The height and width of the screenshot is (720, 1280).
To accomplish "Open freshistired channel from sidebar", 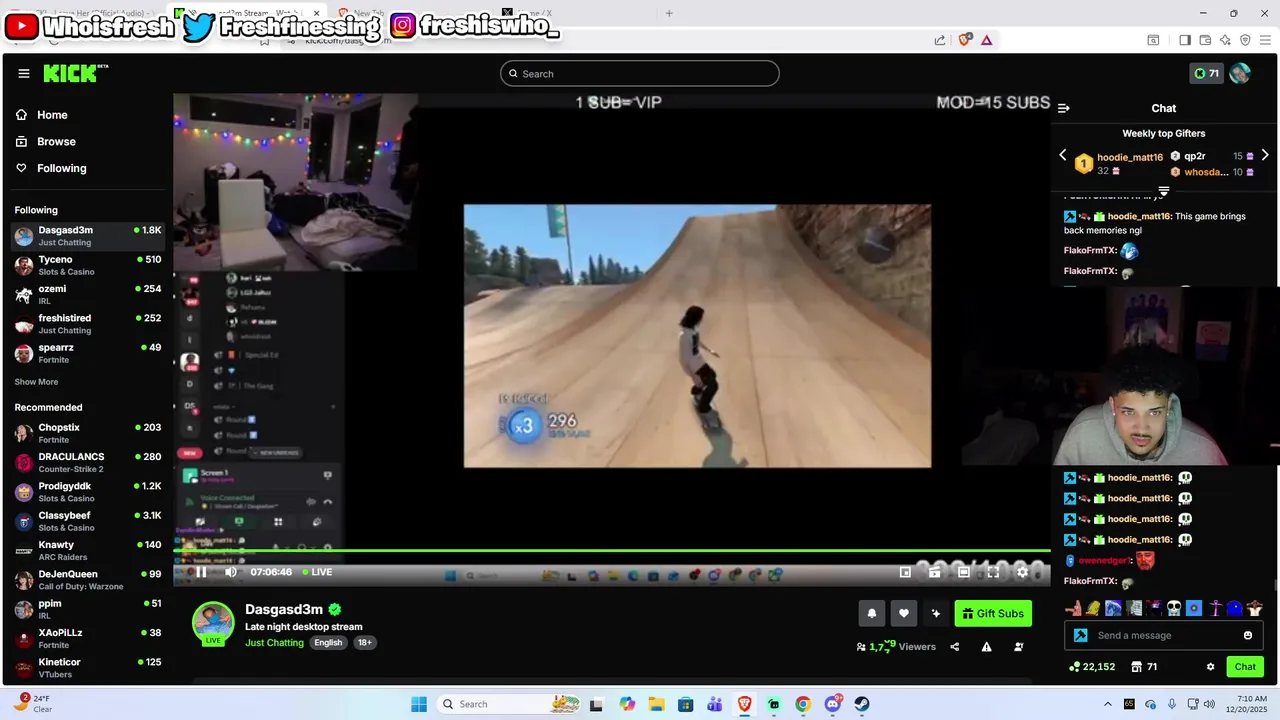I will pyautogui.click(x=88, y=324).
